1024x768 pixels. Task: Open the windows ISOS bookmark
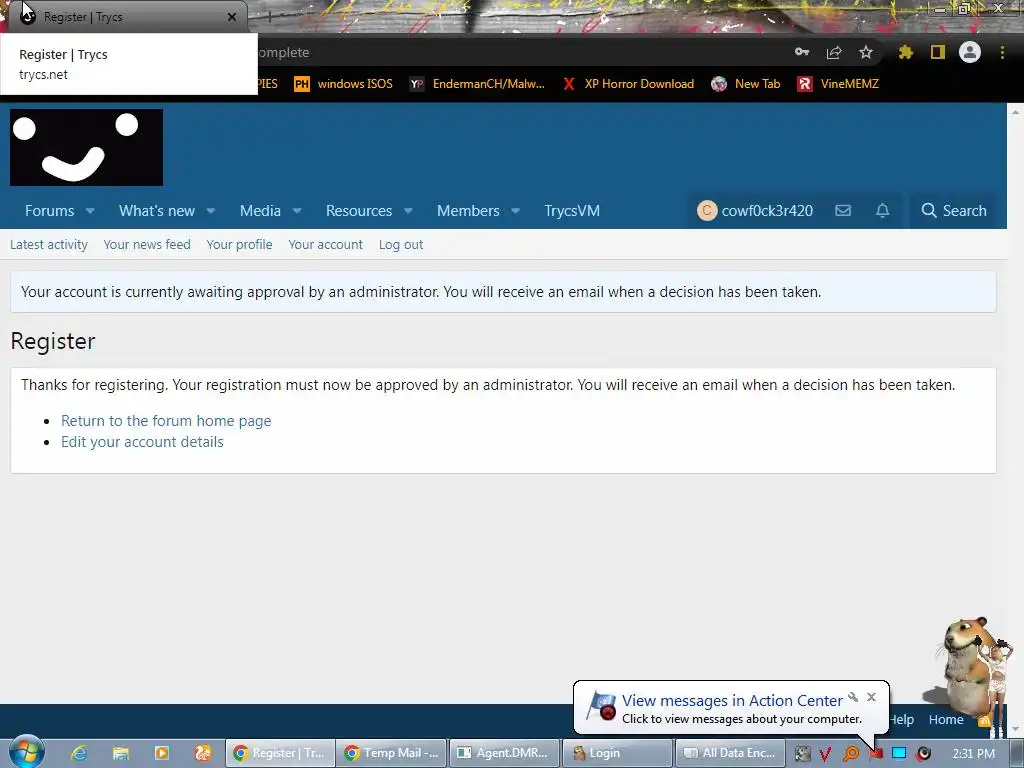pos(344,84)
